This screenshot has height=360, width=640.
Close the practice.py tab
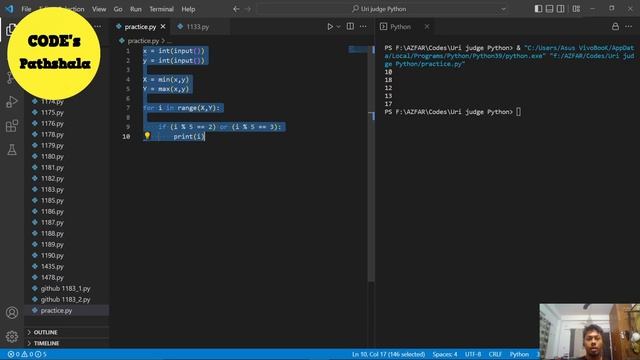163,27
